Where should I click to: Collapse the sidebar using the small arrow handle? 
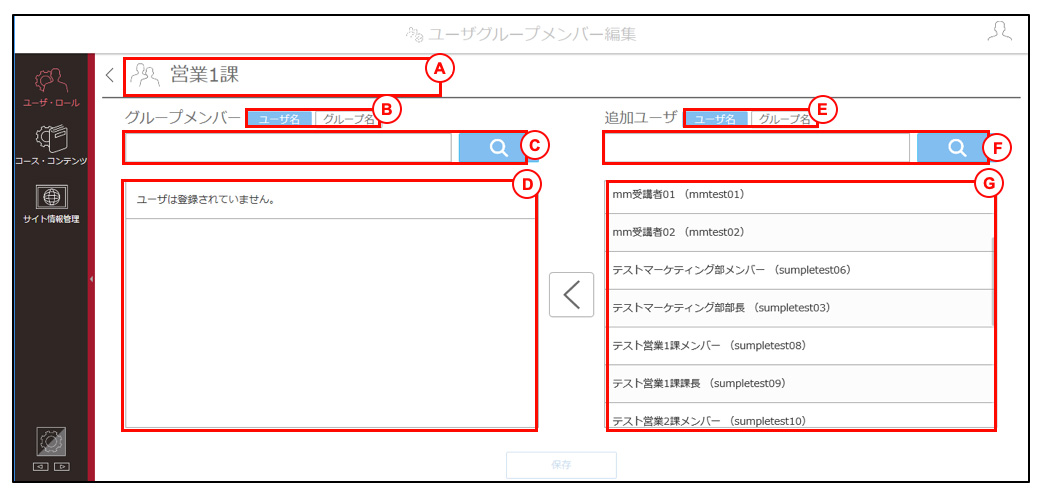point(91,280)
